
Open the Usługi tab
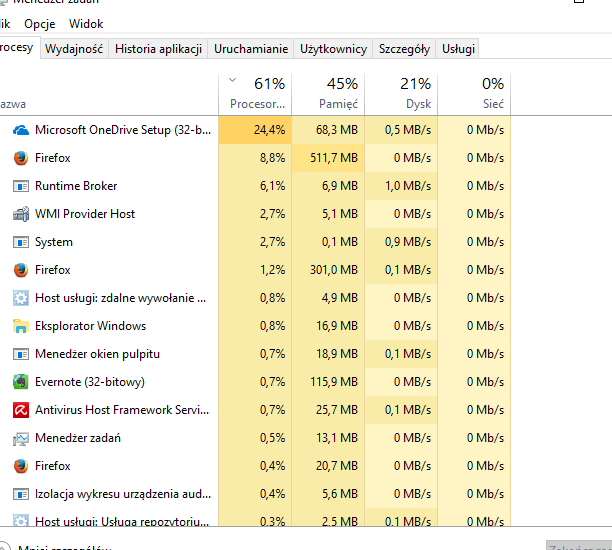[458, 49]
